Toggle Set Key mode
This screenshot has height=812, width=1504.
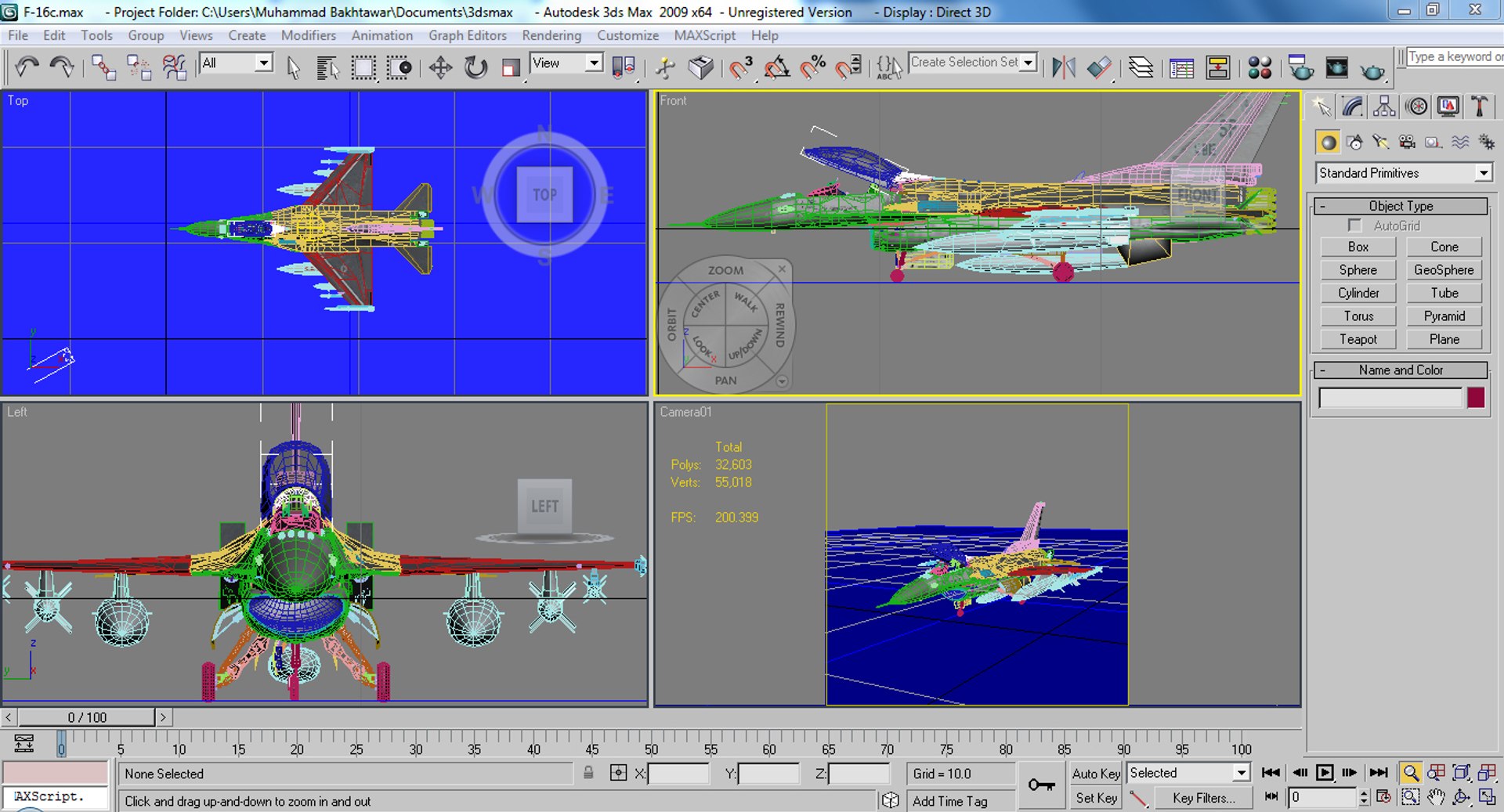click(1096, 798)
